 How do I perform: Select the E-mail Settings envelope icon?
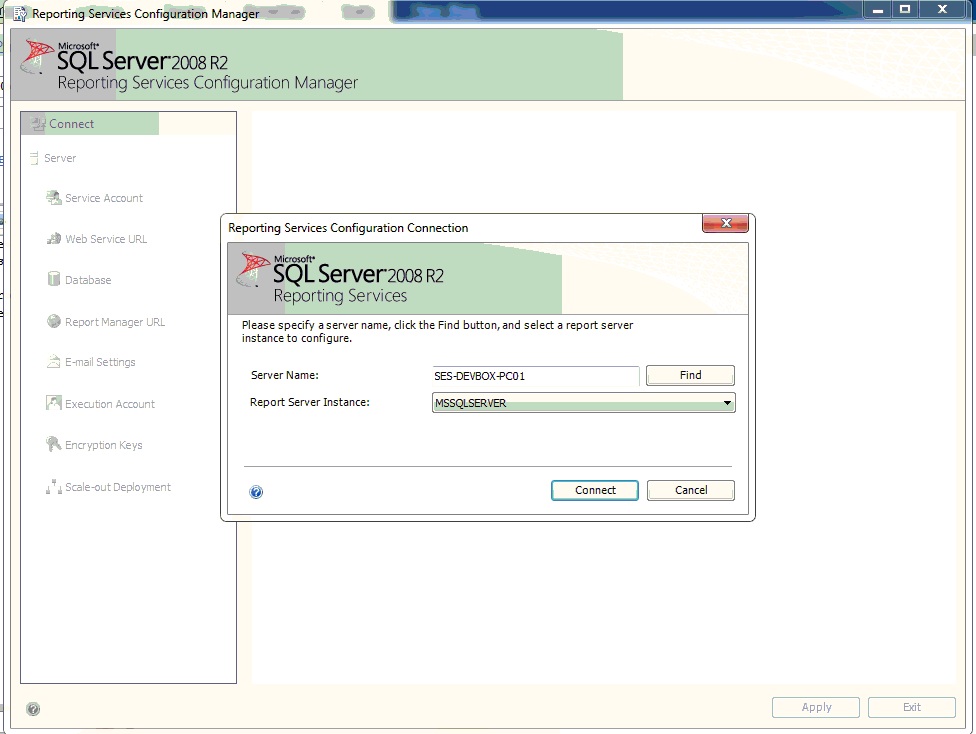pos(51,361)
